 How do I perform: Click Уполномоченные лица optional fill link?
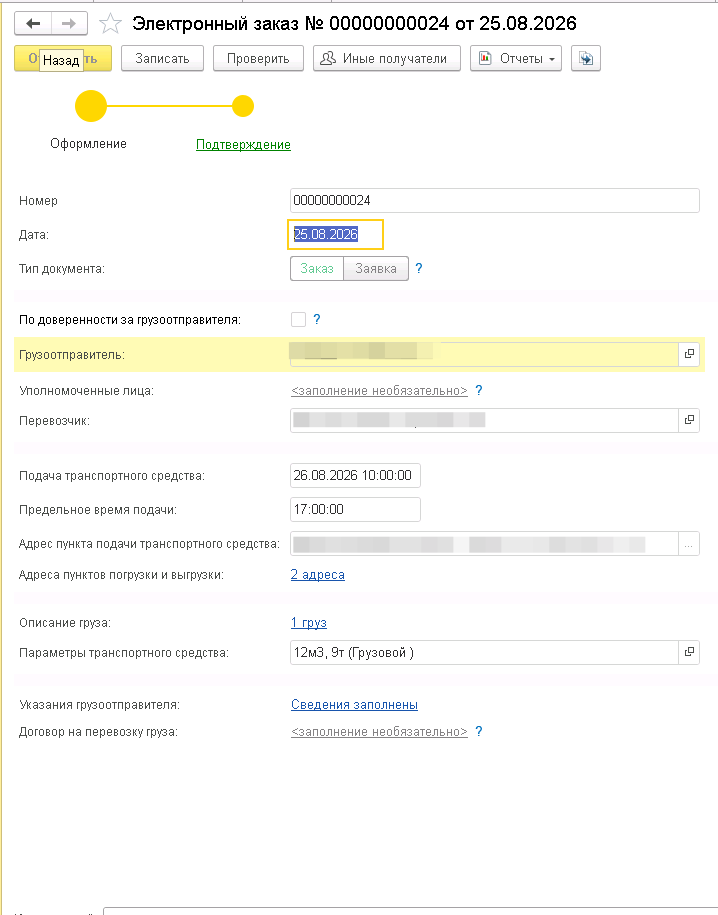coord(379,390)
